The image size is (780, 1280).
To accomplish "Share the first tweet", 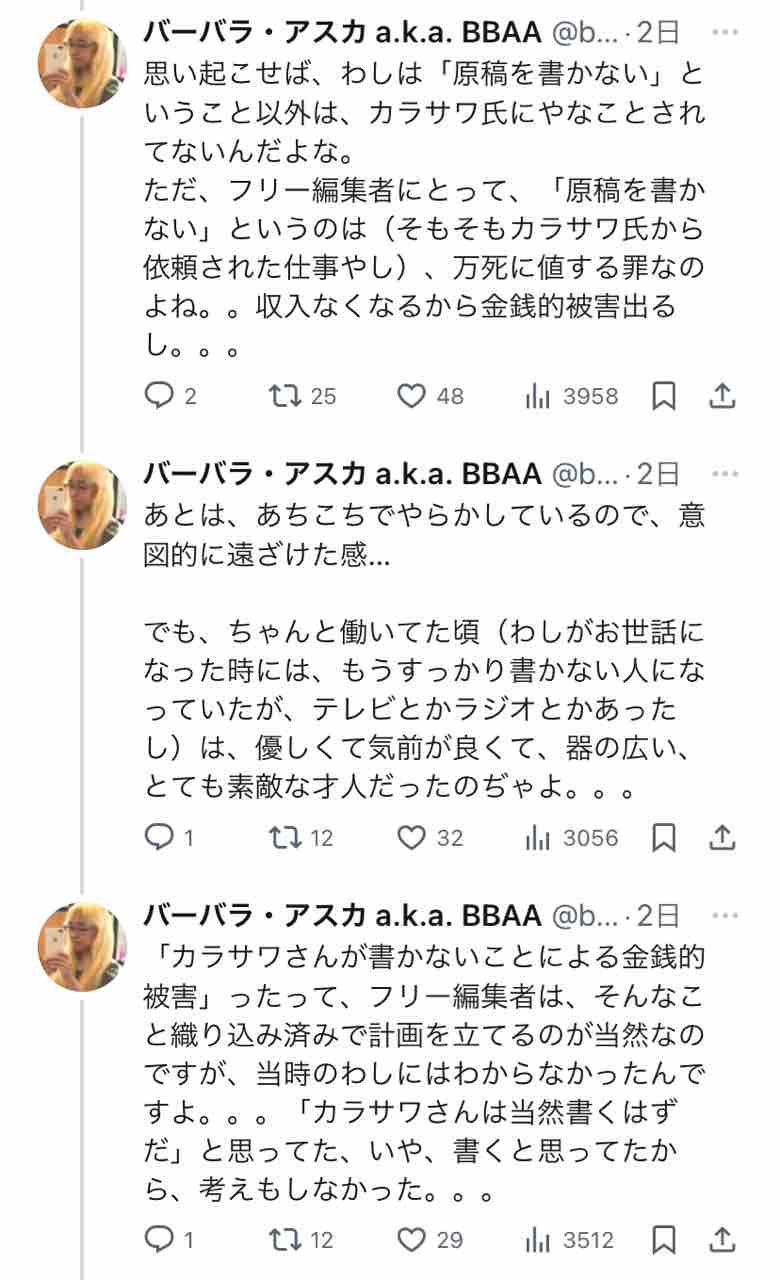I will pos(722,396).
